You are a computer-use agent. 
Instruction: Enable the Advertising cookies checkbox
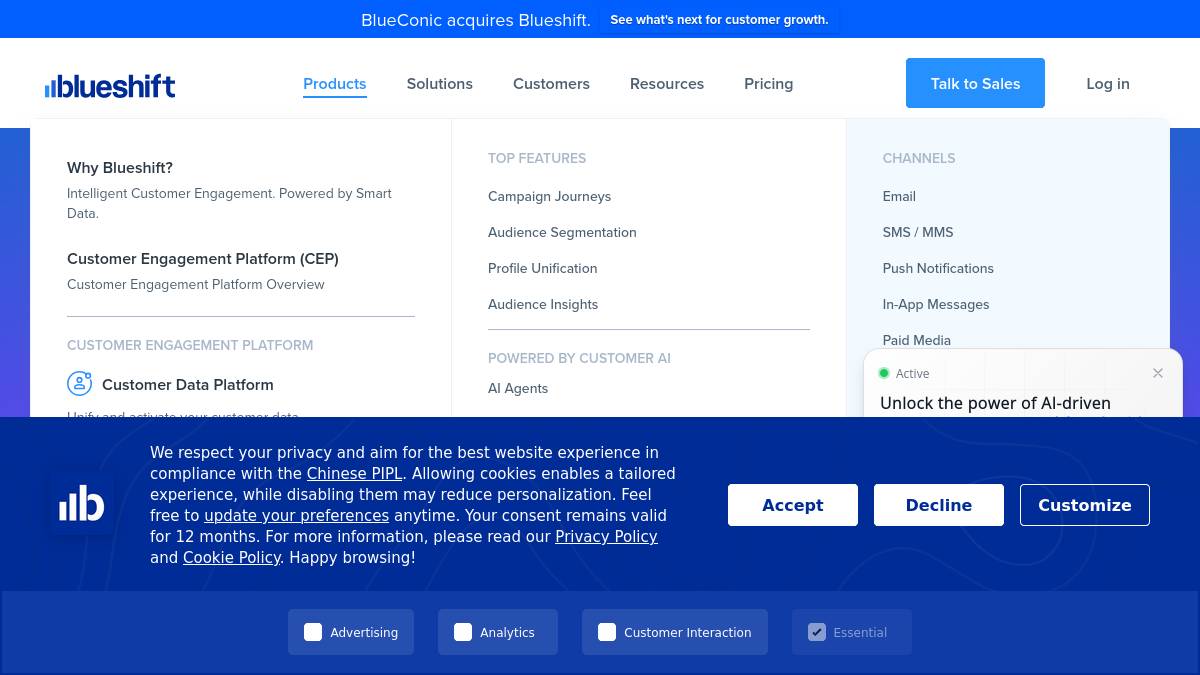(x=313, y=632)
